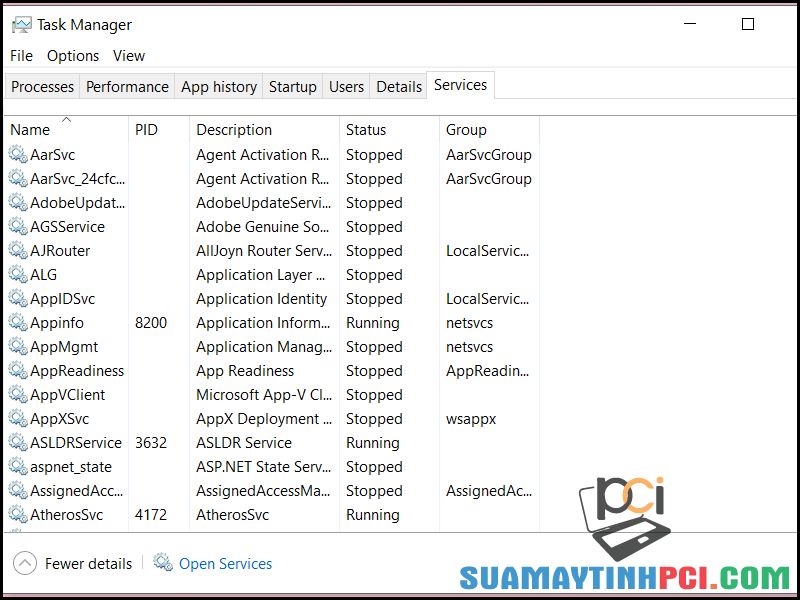Click the 'Application Identity' description
The height and width of the screenshot is (600, 800).
click(261, 298)
